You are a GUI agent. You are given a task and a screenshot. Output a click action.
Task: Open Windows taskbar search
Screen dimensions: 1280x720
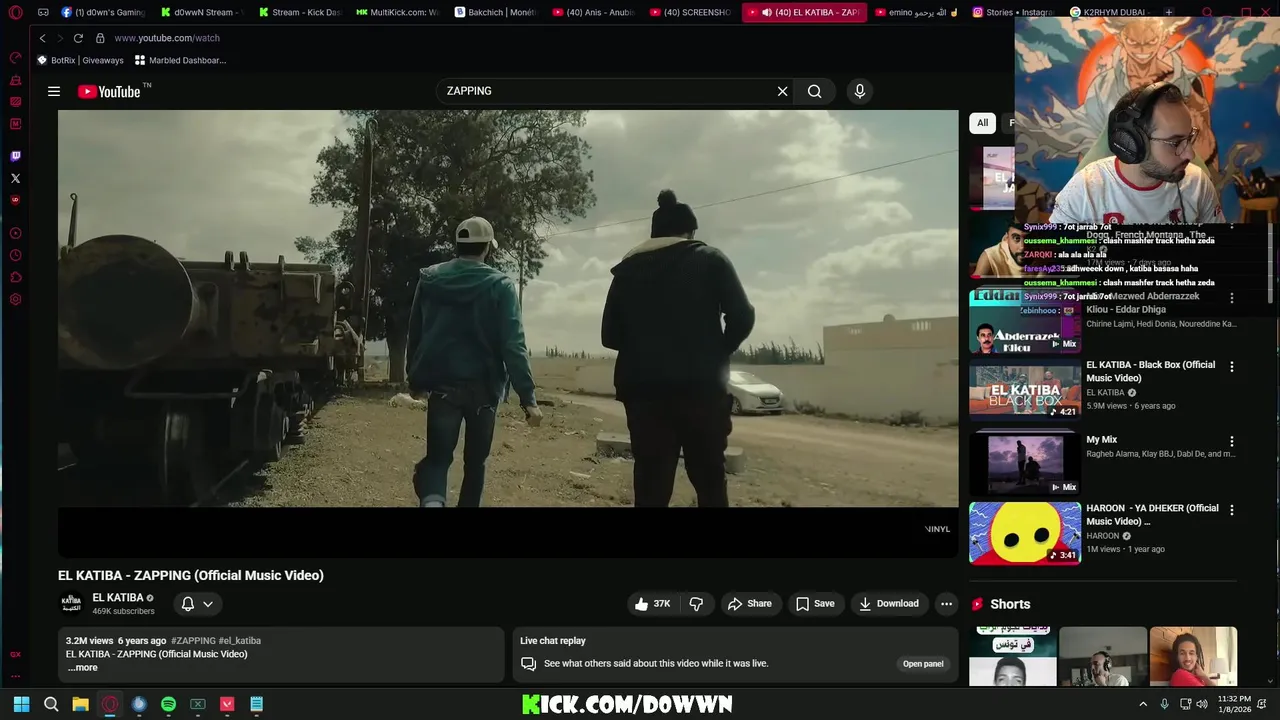click(x=51, y=704)
